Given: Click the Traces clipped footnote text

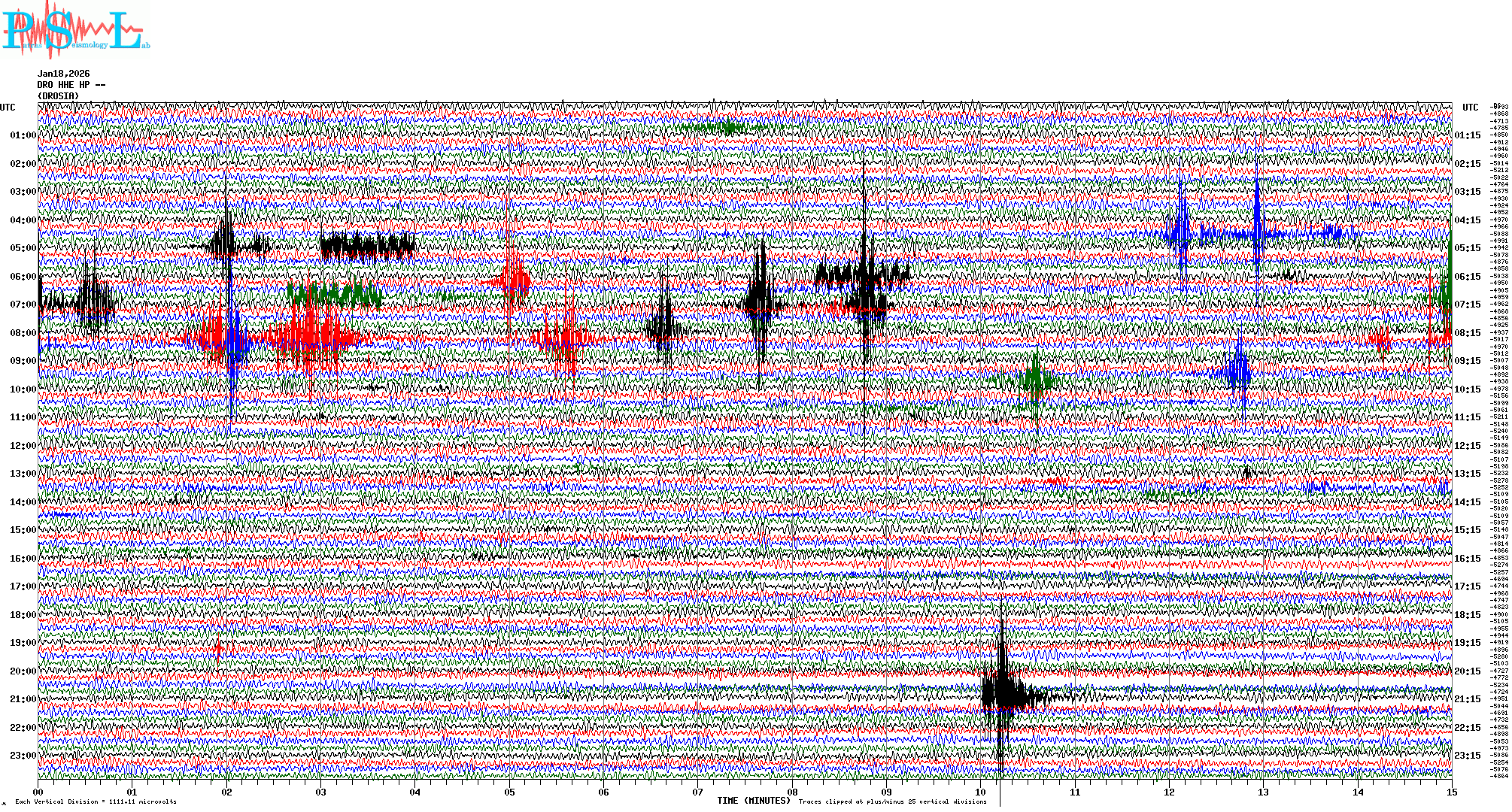Looking at the screenshot, I should [x=892, y=801].
